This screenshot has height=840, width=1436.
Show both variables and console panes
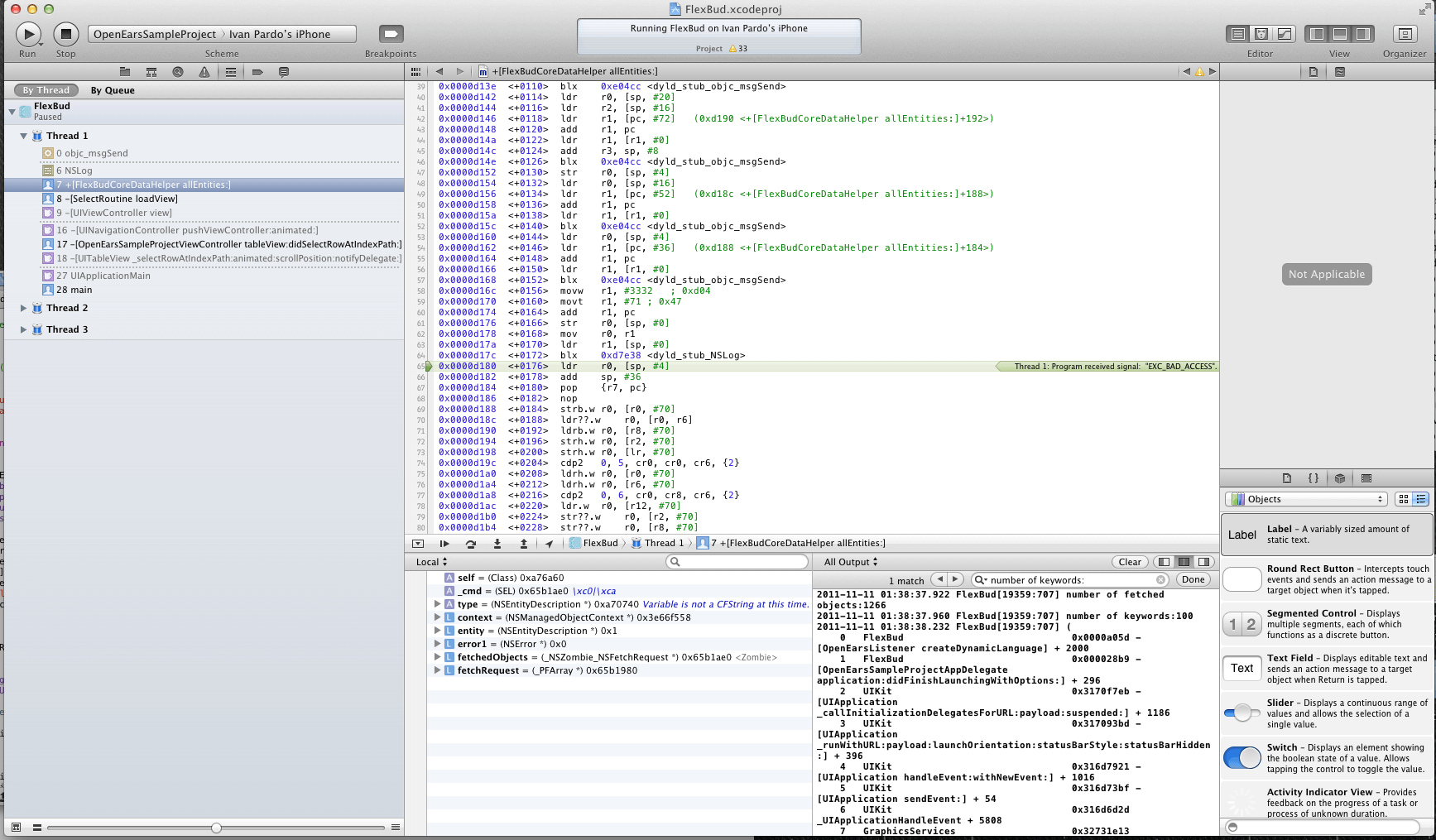[x=1184, y=562]
